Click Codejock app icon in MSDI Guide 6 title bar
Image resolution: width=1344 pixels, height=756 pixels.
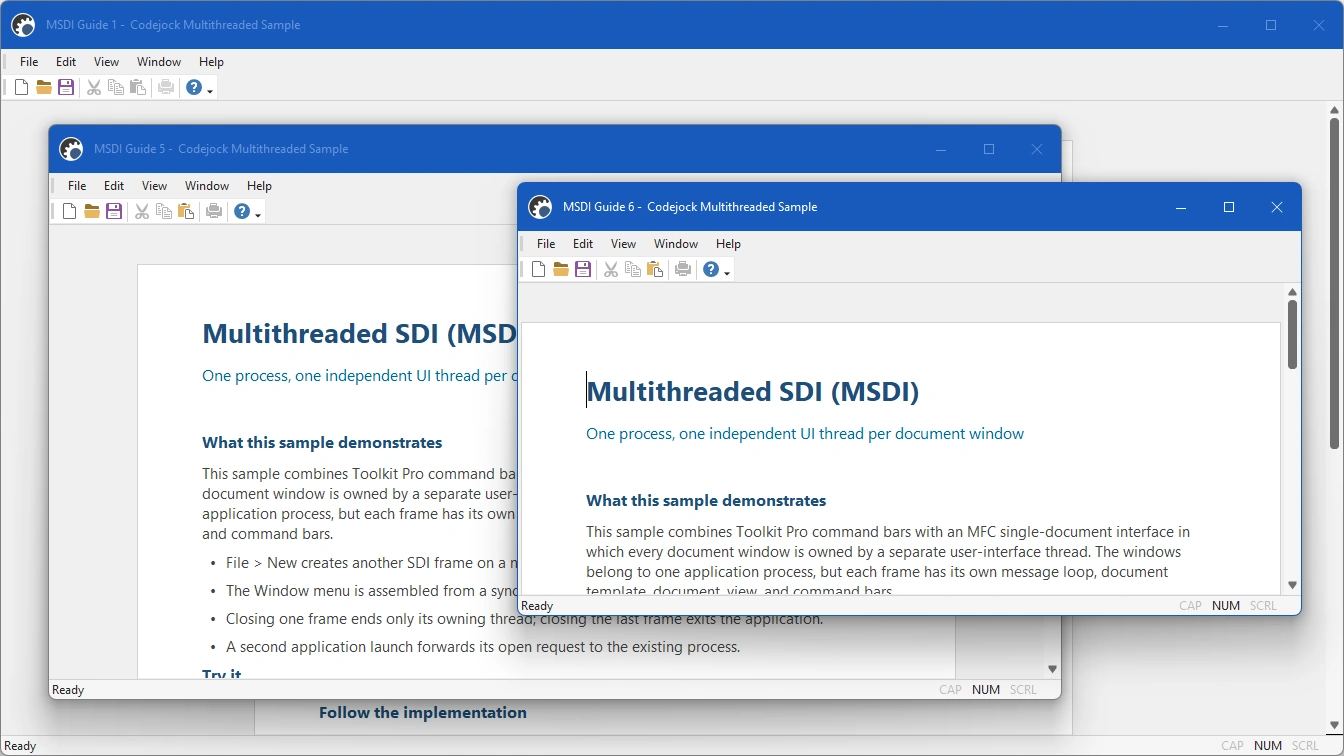[x=540, y=207]
